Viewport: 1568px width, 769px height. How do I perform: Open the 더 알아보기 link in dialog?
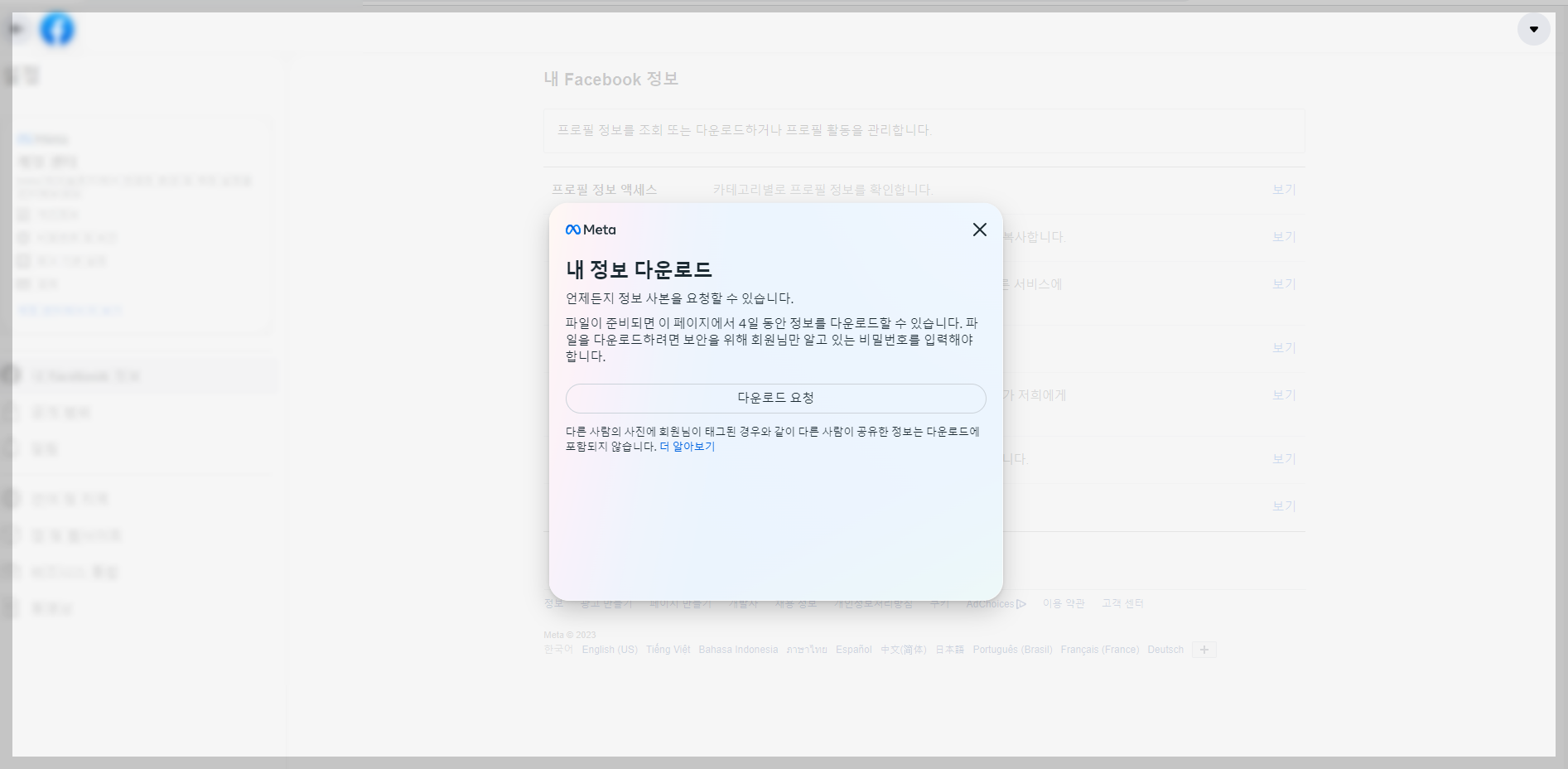[687, 447]
